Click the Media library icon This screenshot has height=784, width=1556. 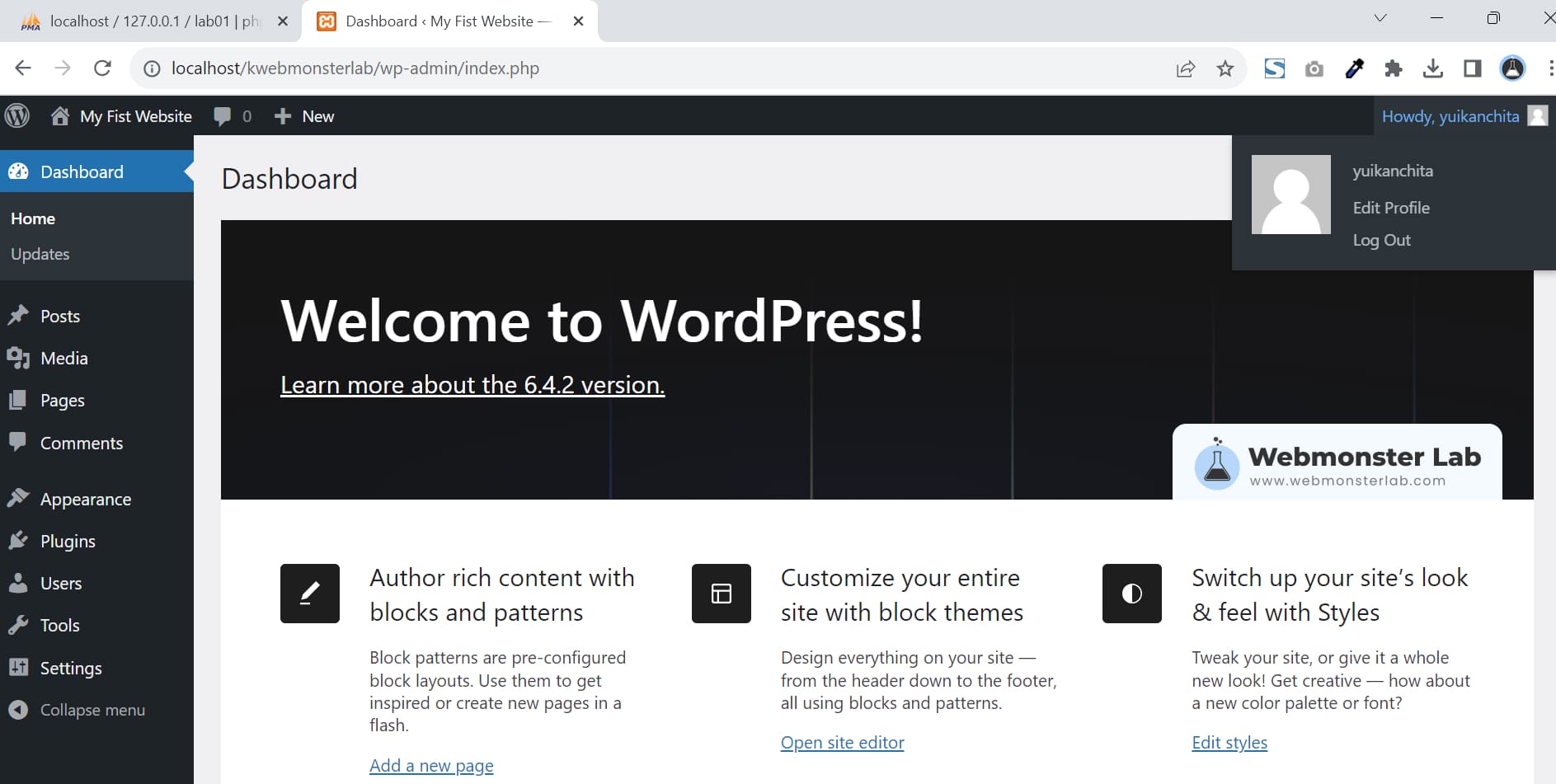tap(18, 358)
